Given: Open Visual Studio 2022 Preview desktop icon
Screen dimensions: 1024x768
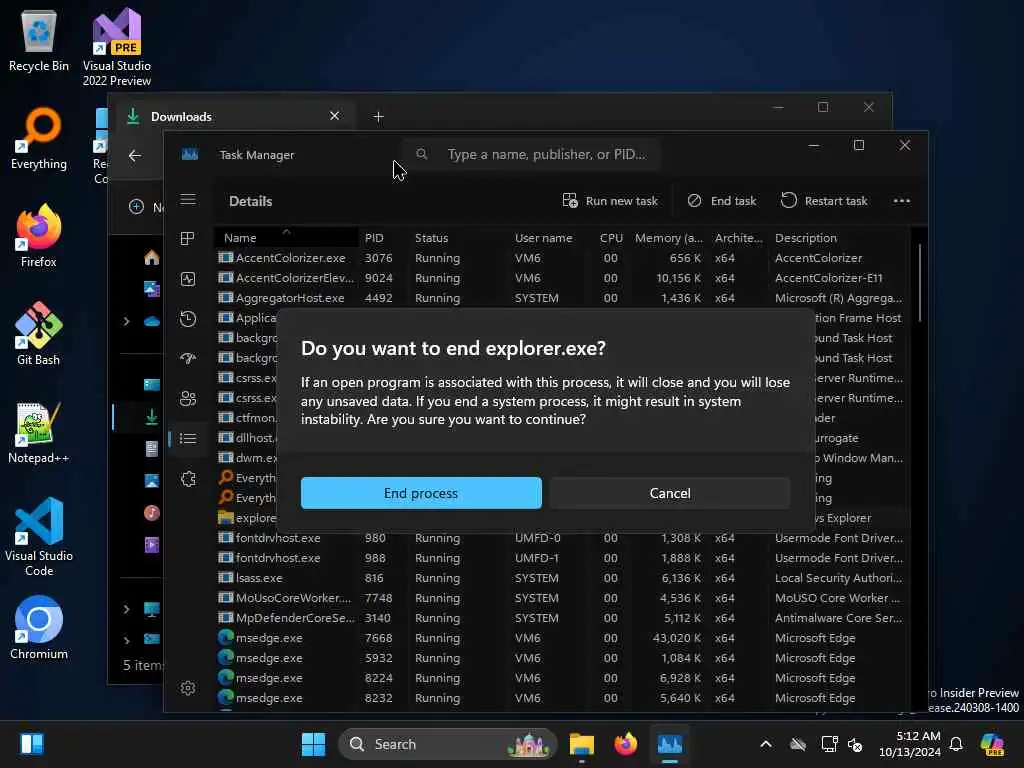Looking at the screenshot, I should tap(117, 47).
